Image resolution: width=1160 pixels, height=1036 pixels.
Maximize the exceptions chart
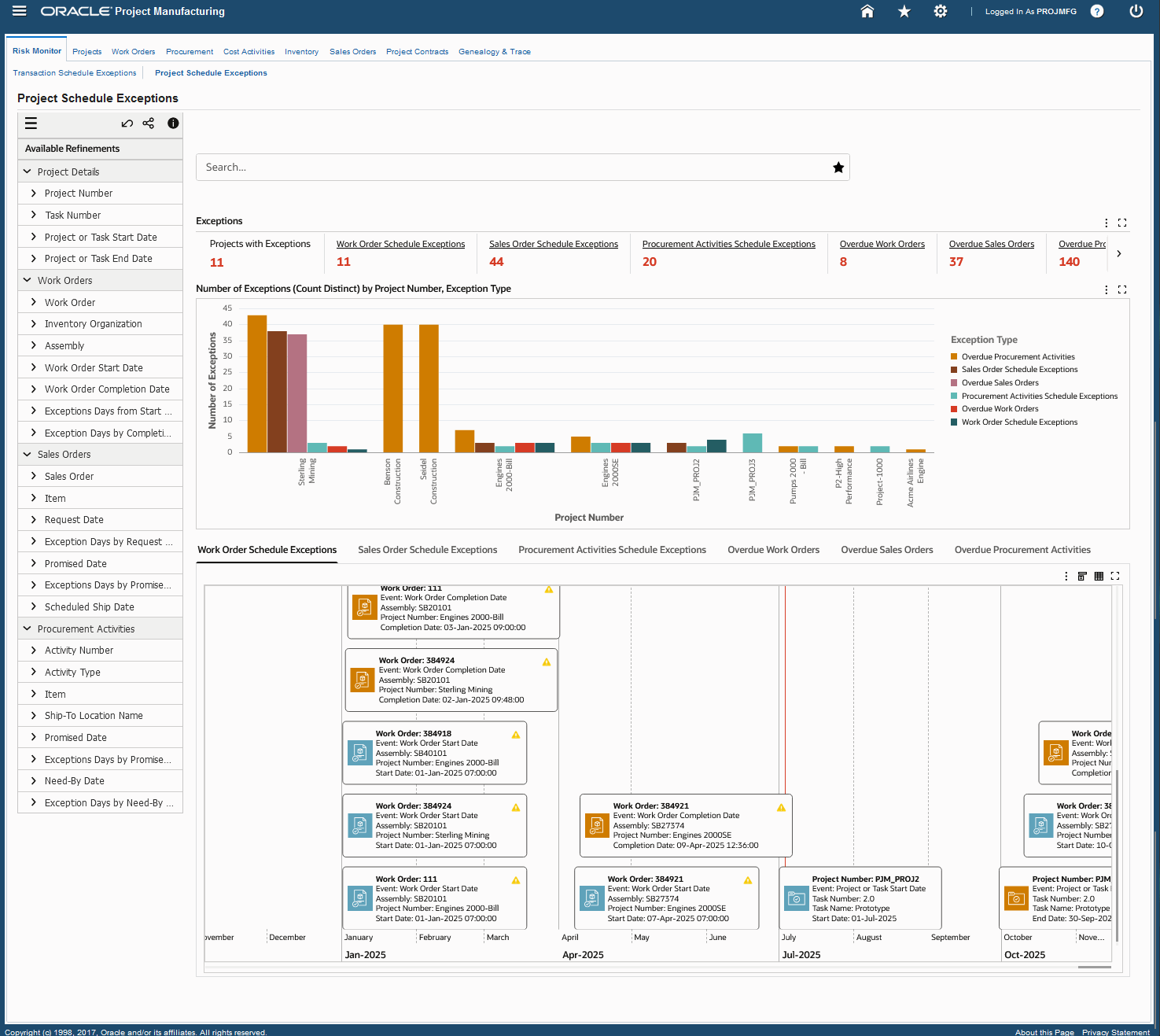tap(1122, 289)
